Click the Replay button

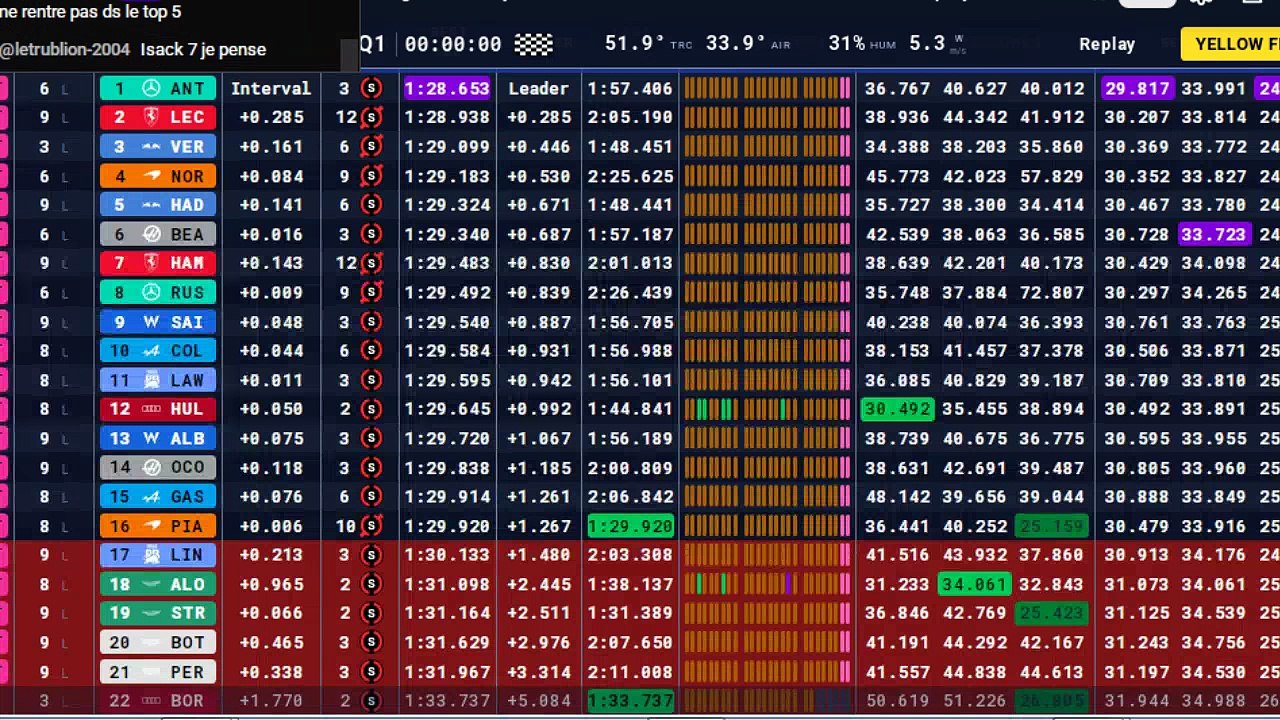click(1107, 44)
